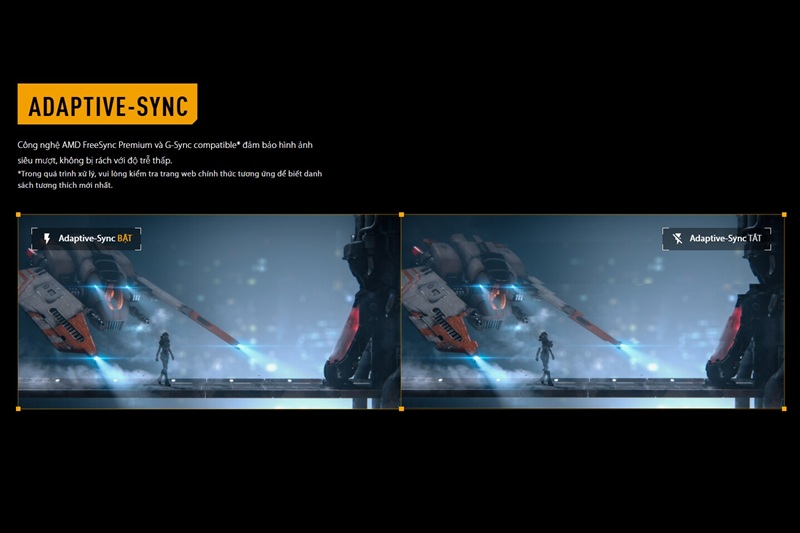This screenshot has height=533, width=800.
Task: Click the ADAPTIVE-SYNC orange heading banner
Action: [x=107, y=104]
